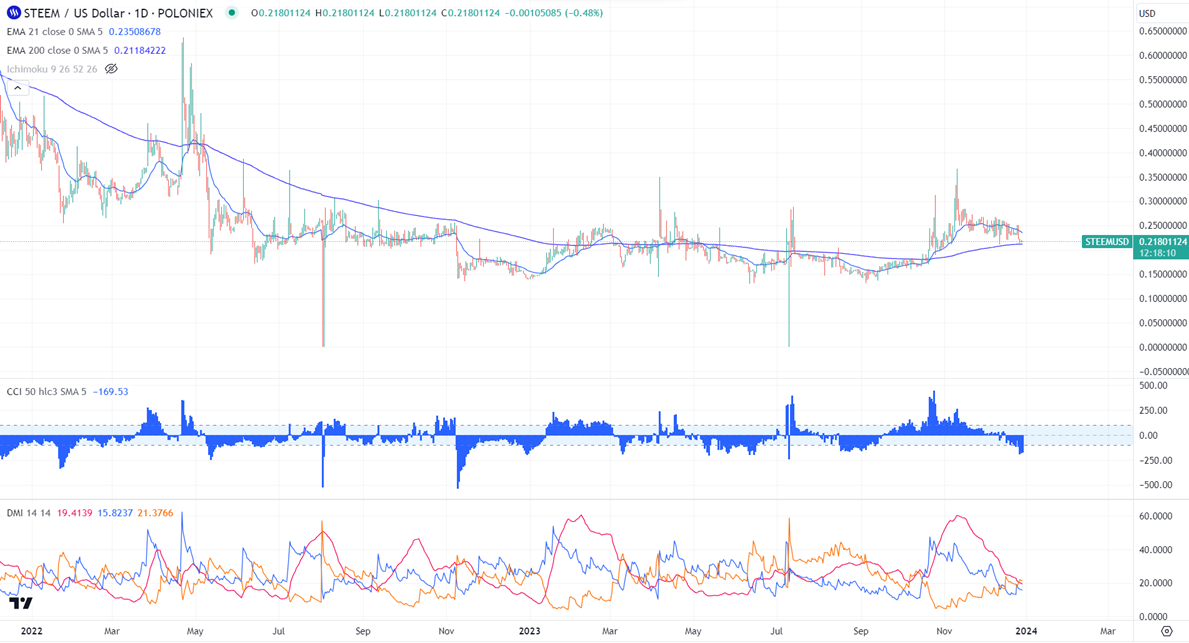Click the 0.10000000 price axis label

(x=1162, y=298)
